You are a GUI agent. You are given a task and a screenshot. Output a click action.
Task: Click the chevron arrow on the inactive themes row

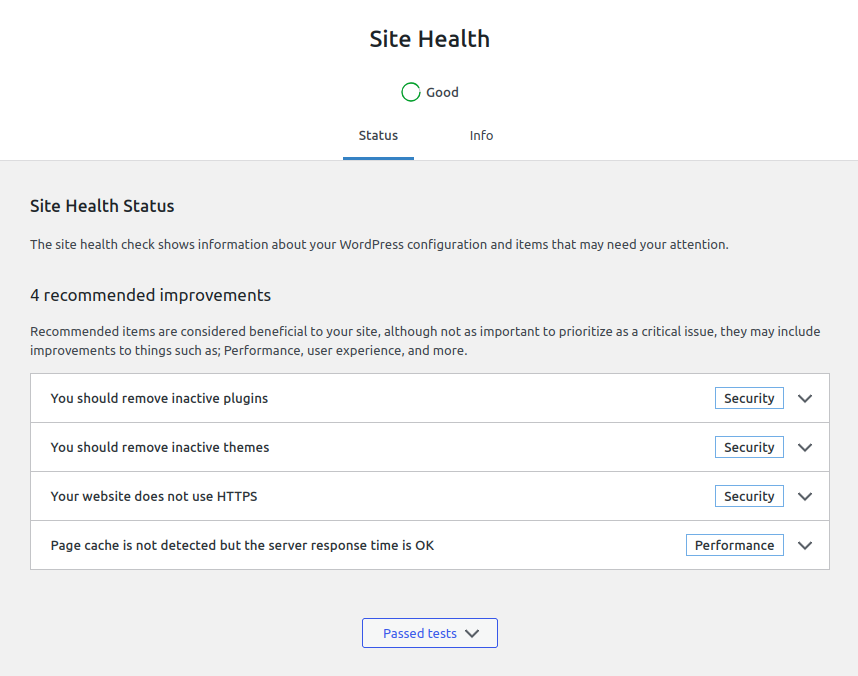tap(805, 447)
